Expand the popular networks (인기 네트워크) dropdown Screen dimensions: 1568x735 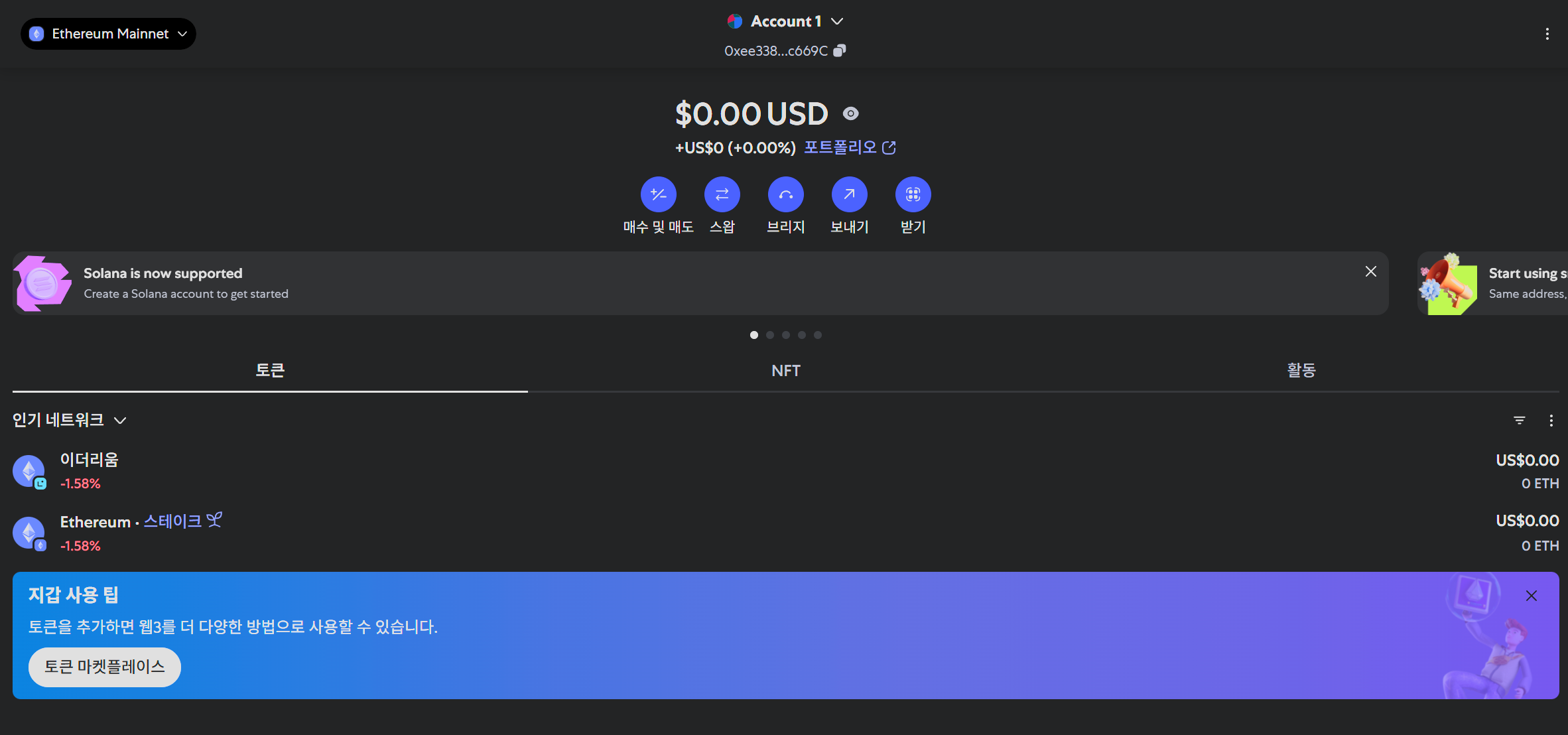pyautogui.click(x=69, y=420)
